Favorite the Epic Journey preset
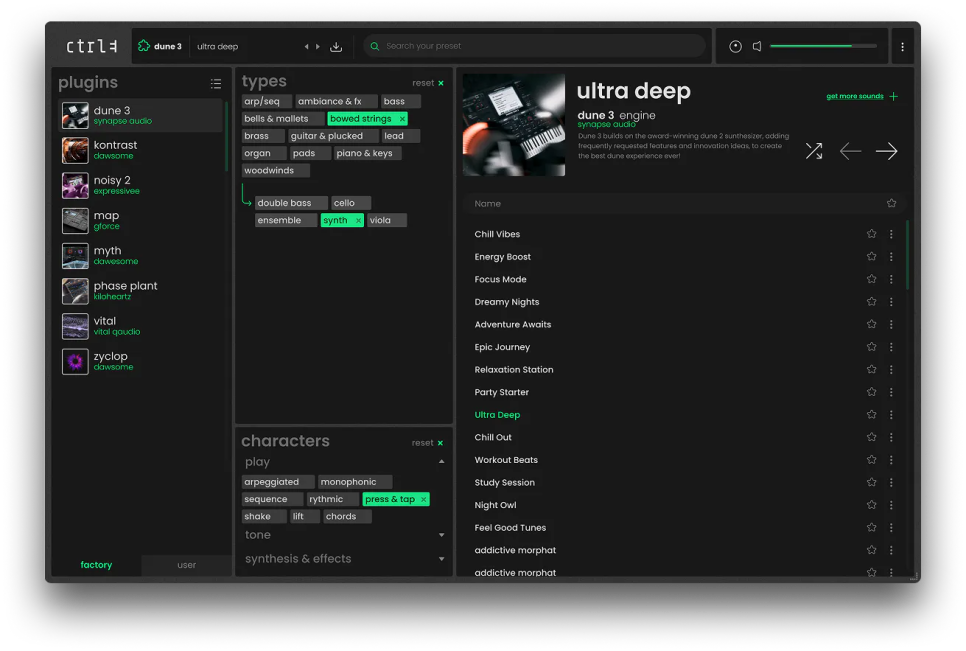Screen dimensions: 966x651 (871, 347)
